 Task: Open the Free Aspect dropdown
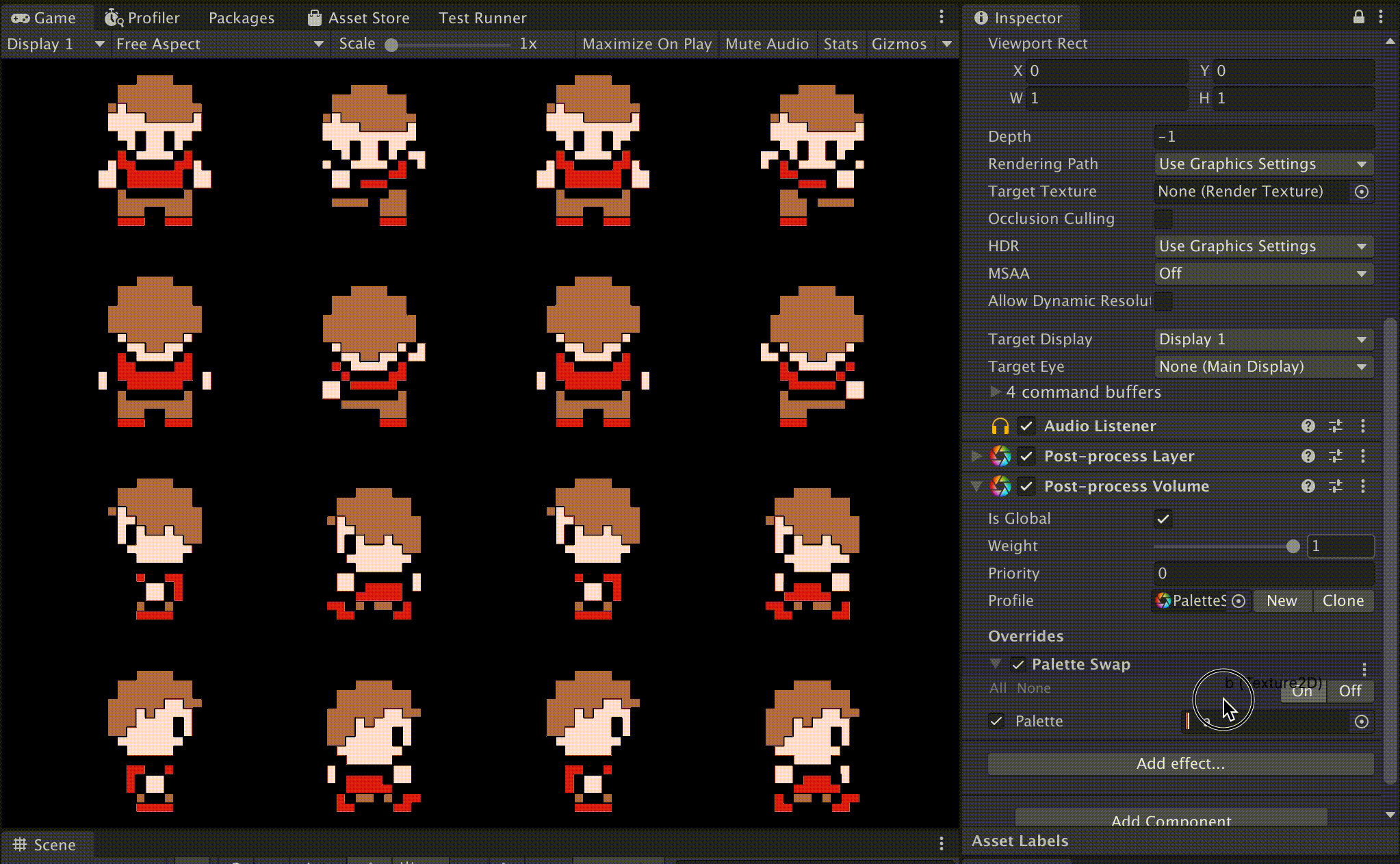tap(219, 44)
